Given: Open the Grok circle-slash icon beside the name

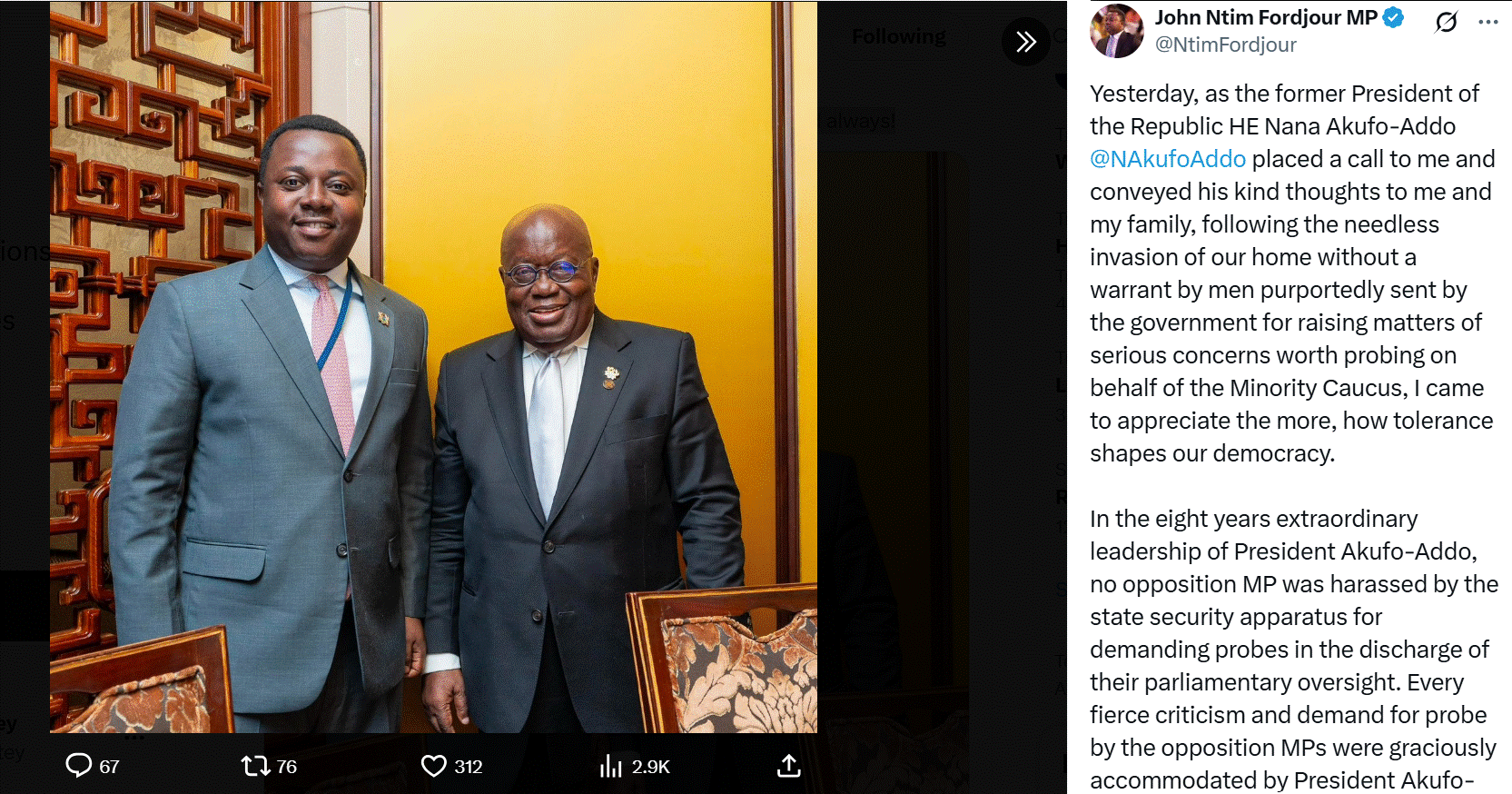Looking at the screenshot, I should (1447, 21).
